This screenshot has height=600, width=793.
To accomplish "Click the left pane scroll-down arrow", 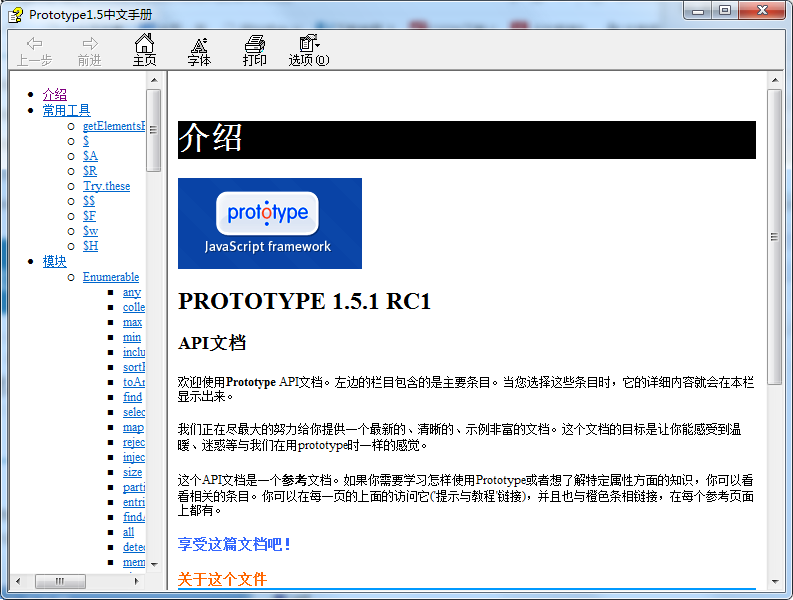I will pos(153,564).
